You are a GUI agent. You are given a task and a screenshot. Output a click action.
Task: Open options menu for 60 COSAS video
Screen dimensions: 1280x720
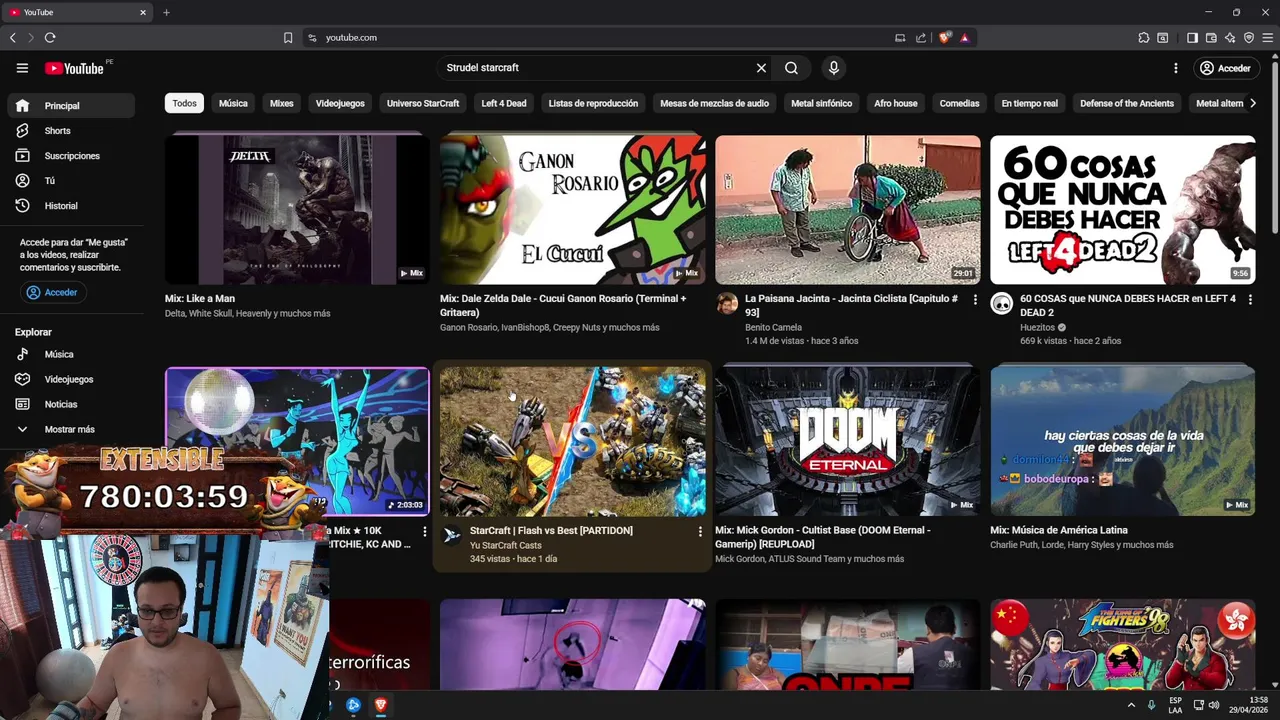[1250, 300]
